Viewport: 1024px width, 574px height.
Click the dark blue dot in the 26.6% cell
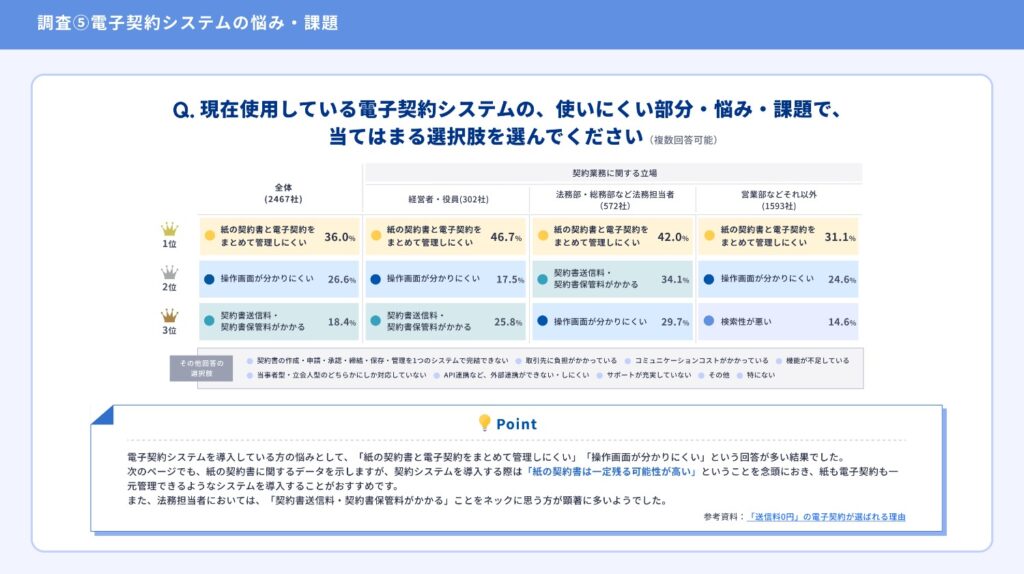(209, 279)
